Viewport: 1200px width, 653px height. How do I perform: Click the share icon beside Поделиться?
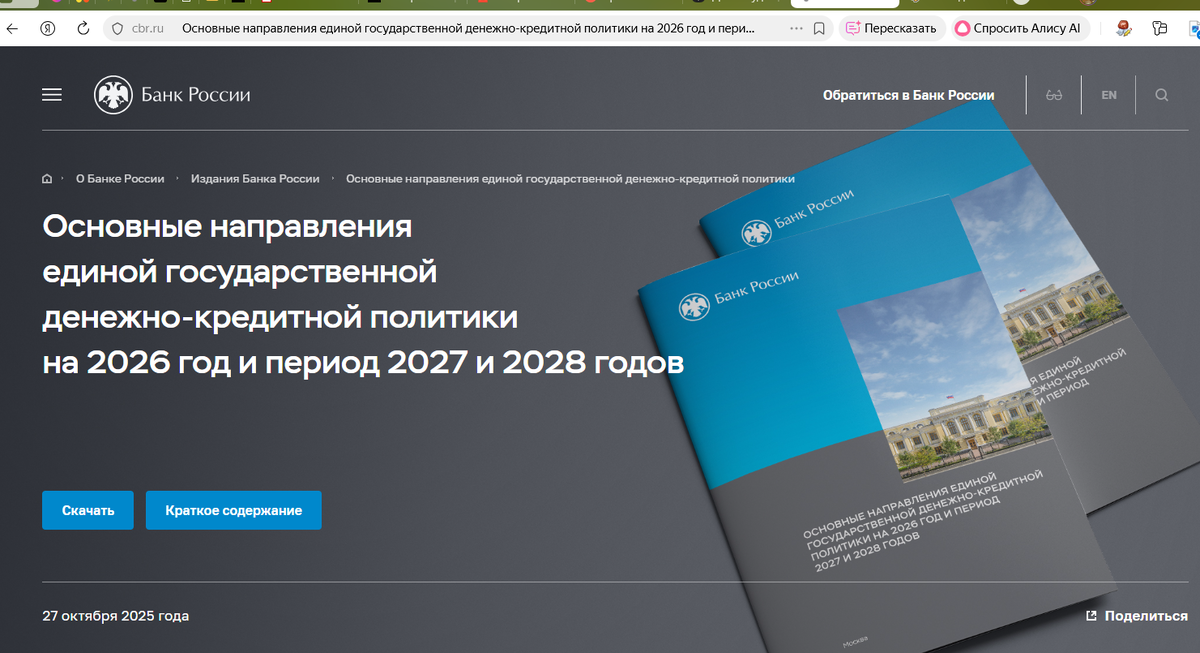pos(1092,616)
